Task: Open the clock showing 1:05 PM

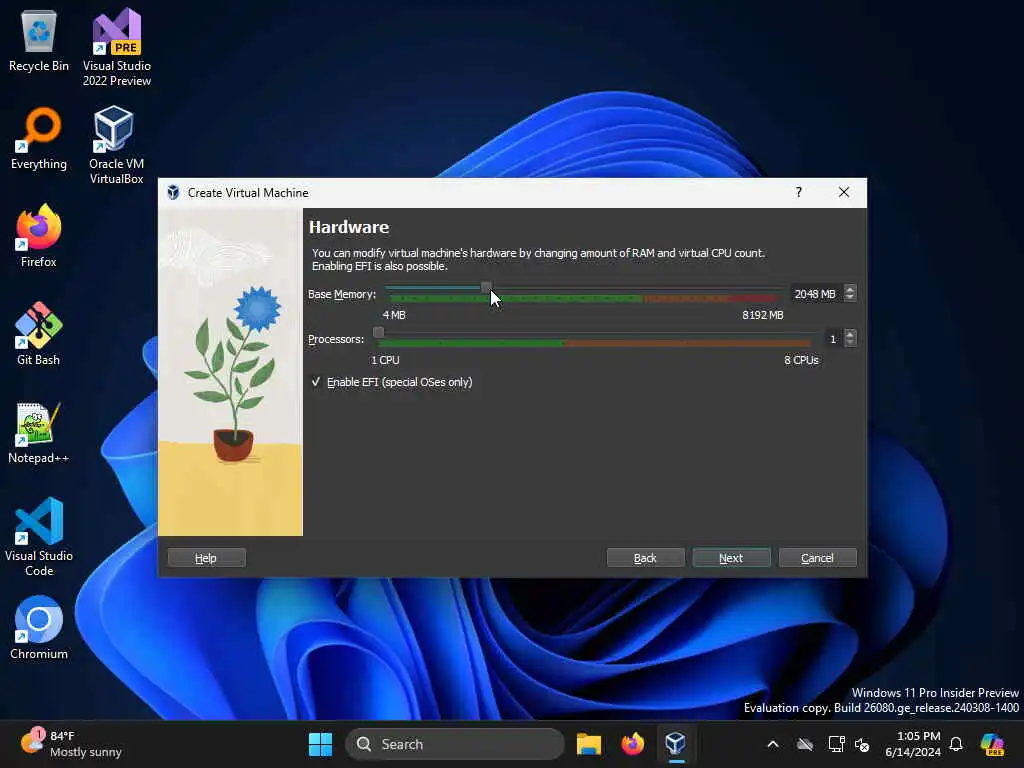Action: click(x=913, y=744)
